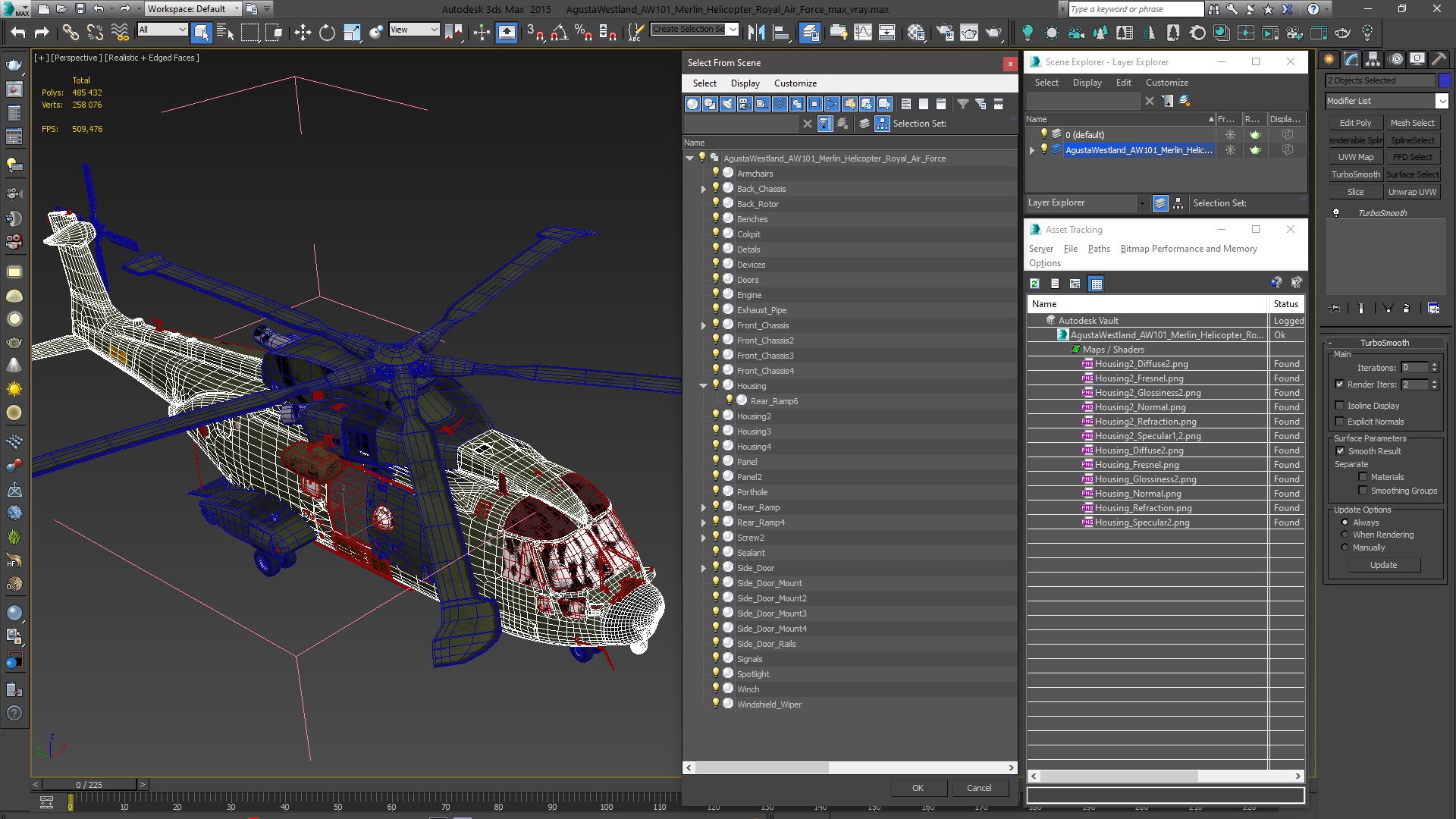The image size is (1456, 819).
Task: Collapse the Housing tree node
Action: point(704,386)
